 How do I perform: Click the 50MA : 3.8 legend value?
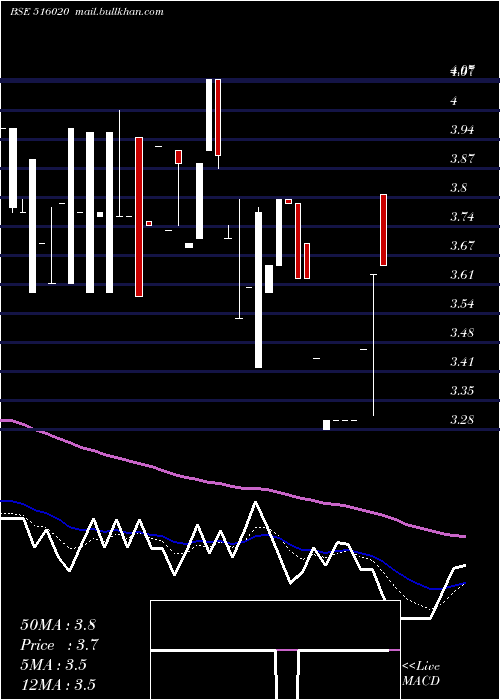[58, 625]
